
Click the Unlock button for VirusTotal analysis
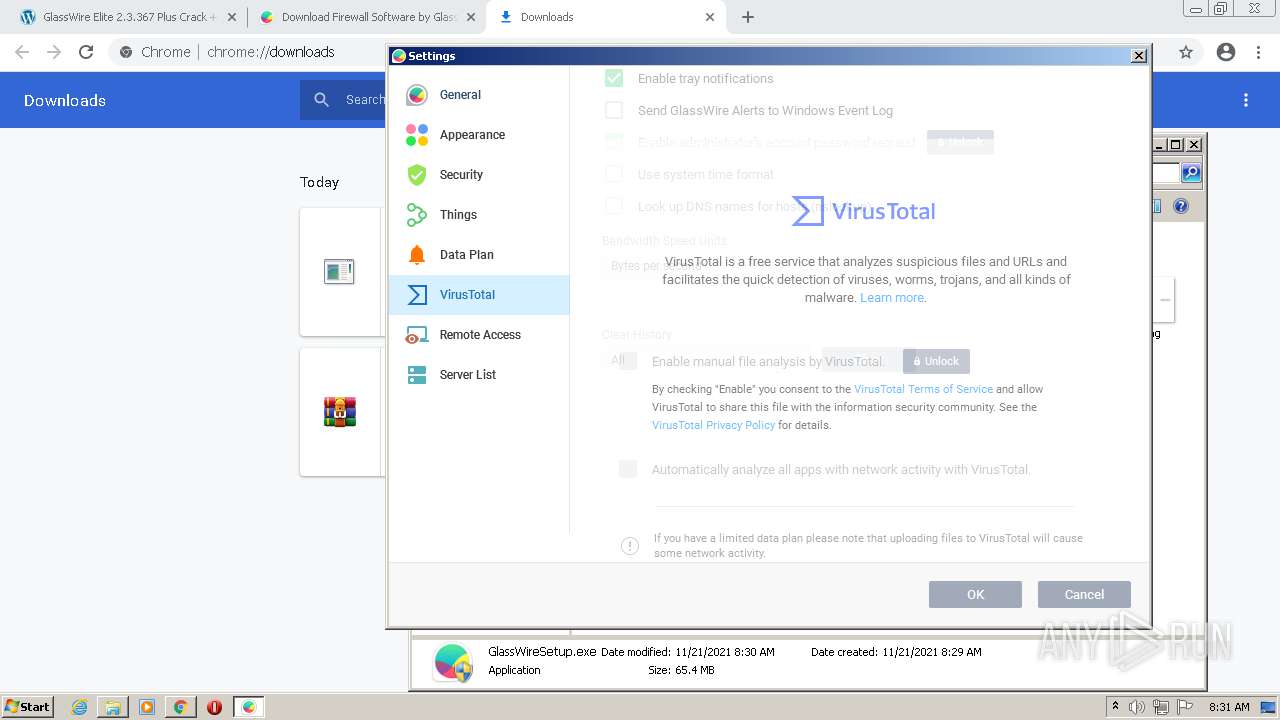point(936,361)
